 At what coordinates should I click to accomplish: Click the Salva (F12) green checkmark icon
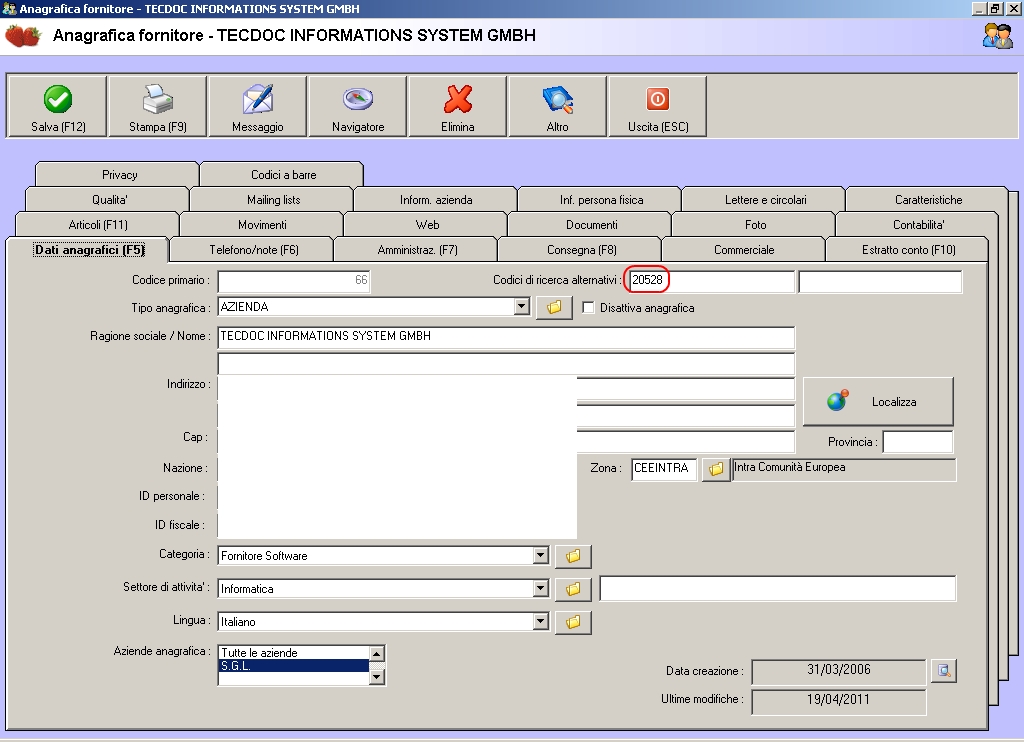[58, 100]
